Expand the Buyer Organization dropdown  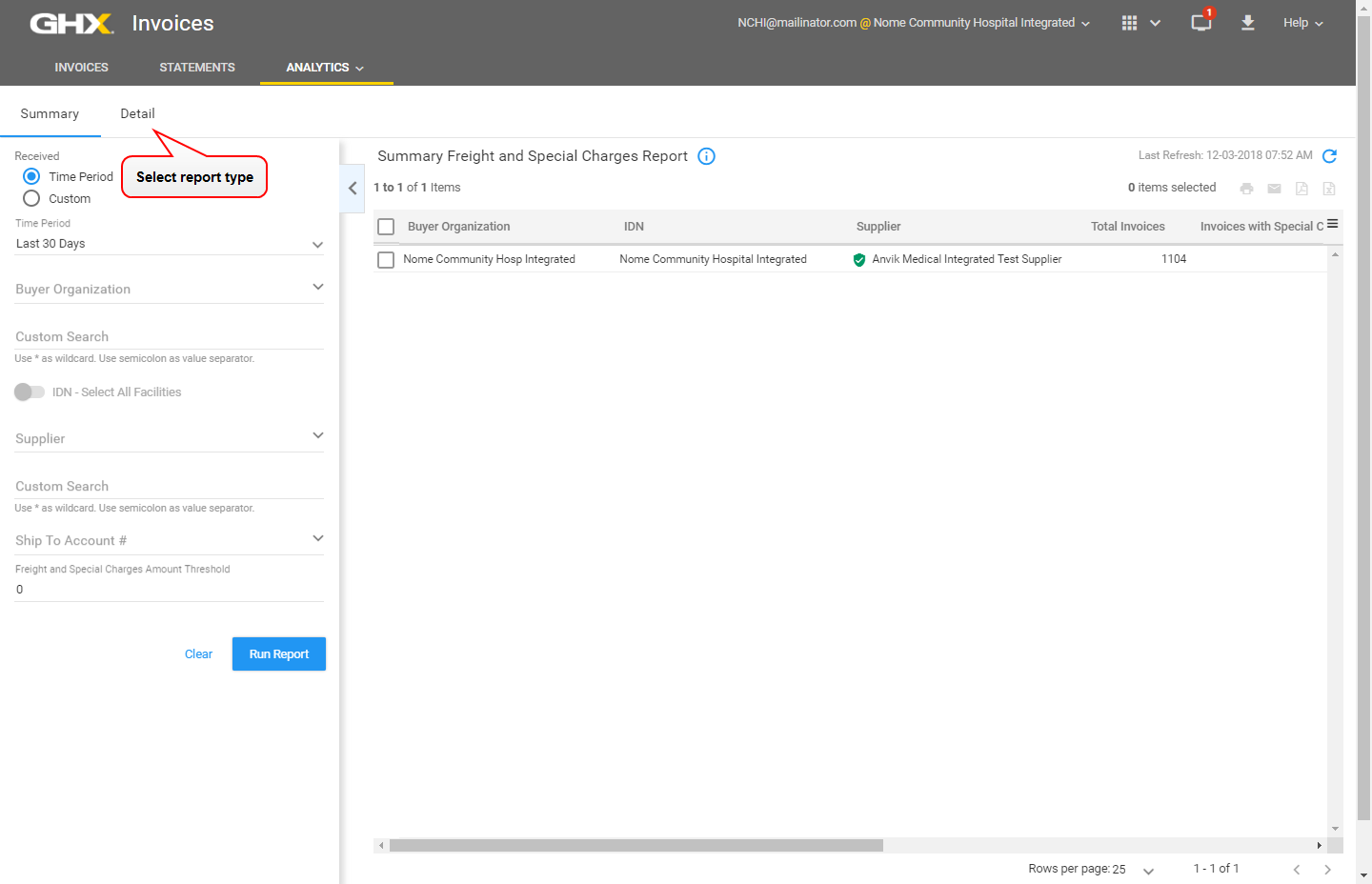click(170, 289)
